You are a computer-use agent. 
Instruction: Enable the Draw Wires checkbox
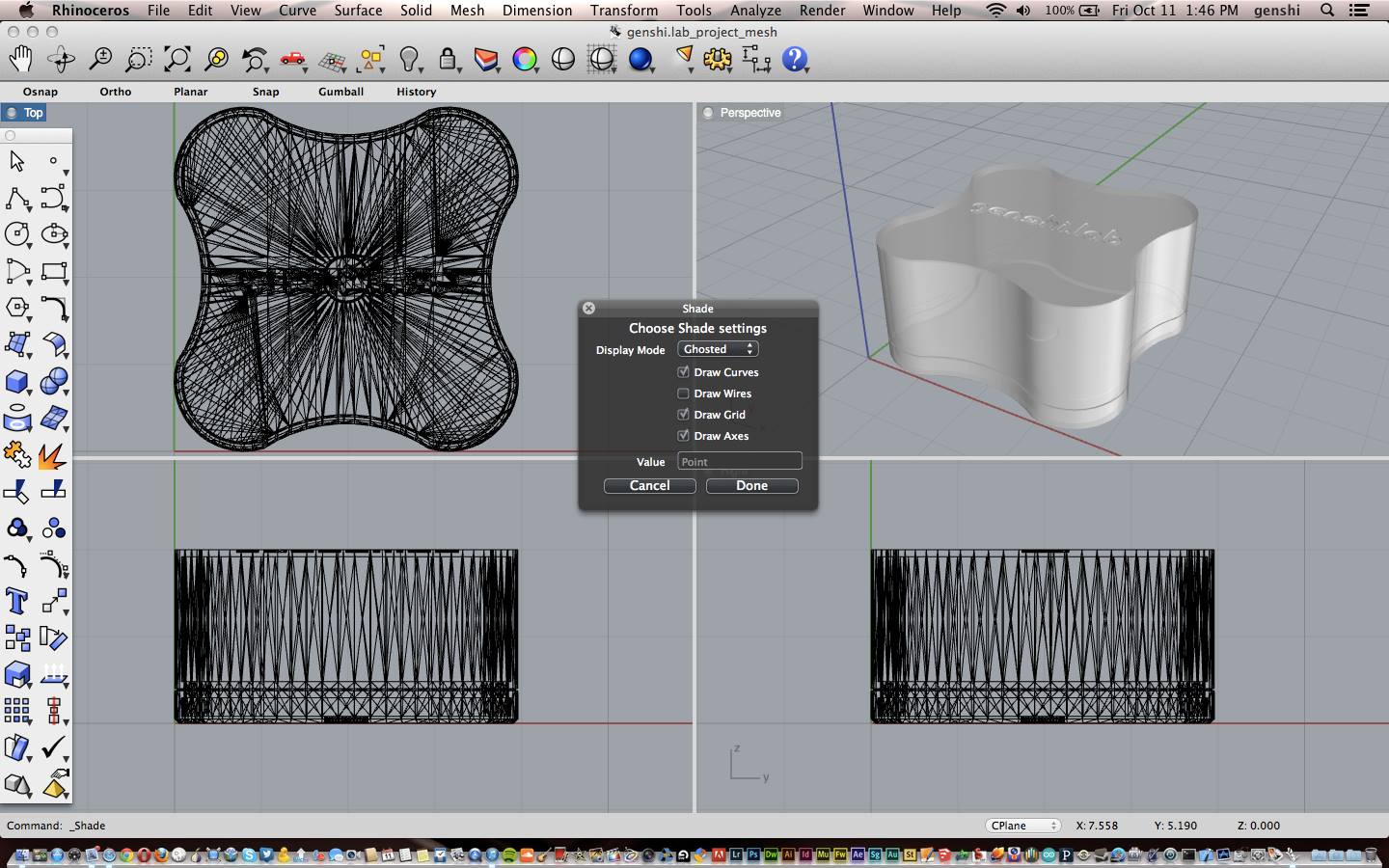tap(683, 393)
